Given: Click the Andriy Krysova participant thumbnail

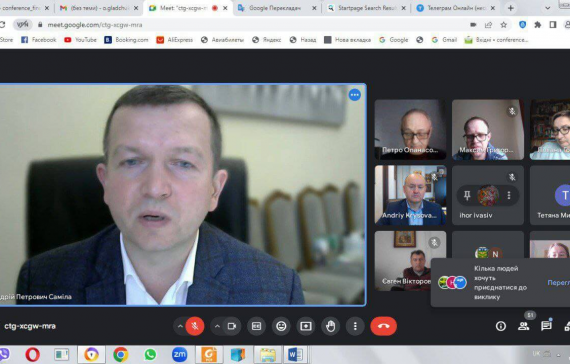Looking at the screenshot, I should click(410, 195).
